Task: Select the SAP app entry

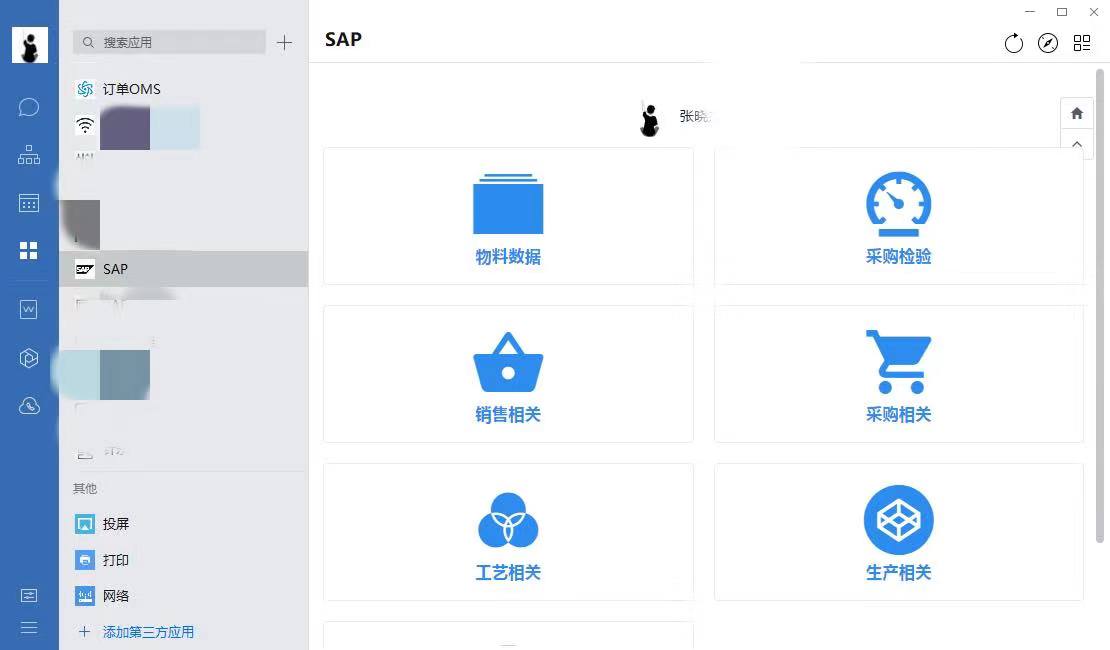Action: pyautogui.click(x=115, y=269)
